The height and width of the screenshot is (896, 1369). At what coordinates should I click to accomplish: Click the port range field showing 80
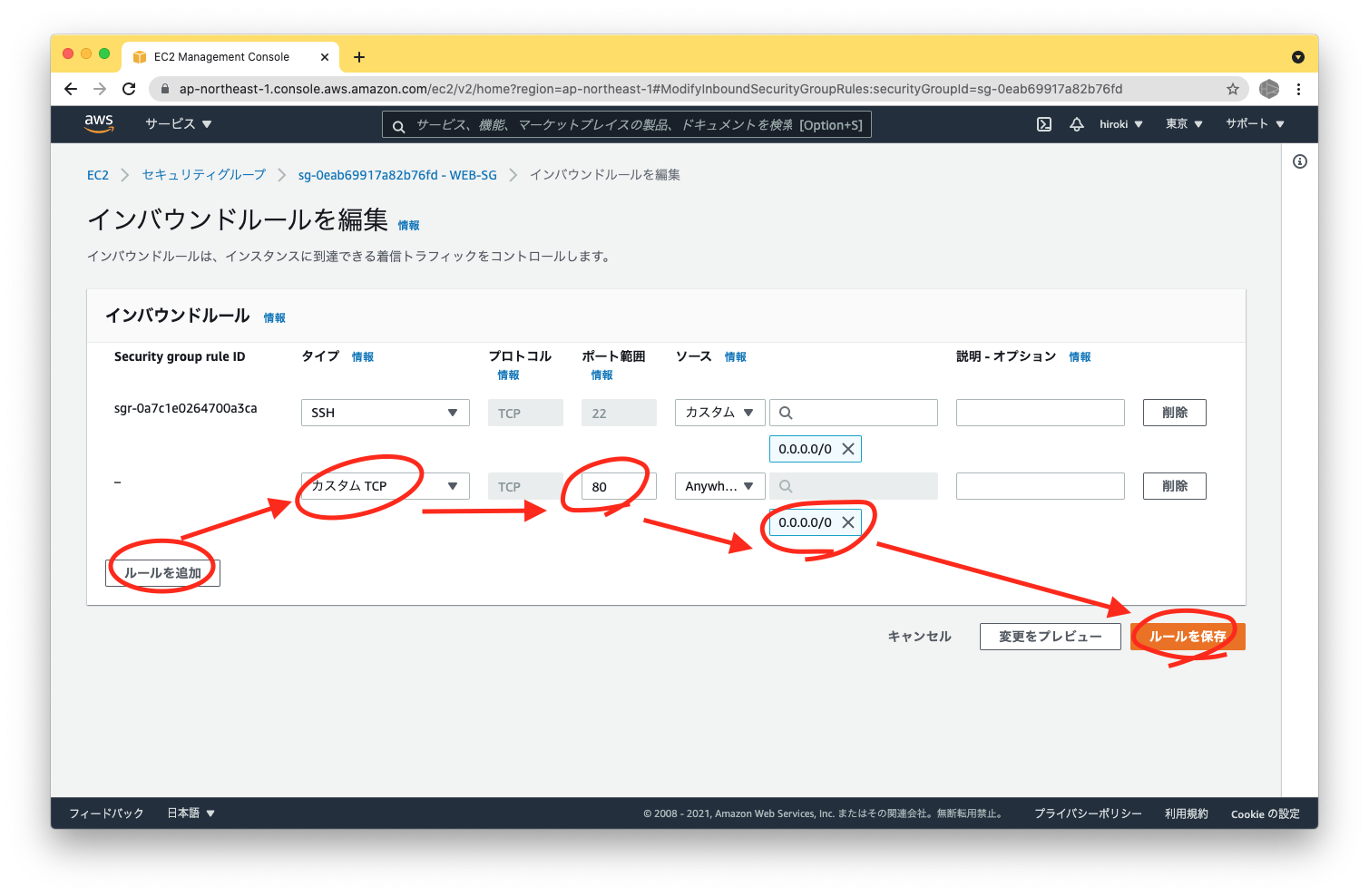619,486
